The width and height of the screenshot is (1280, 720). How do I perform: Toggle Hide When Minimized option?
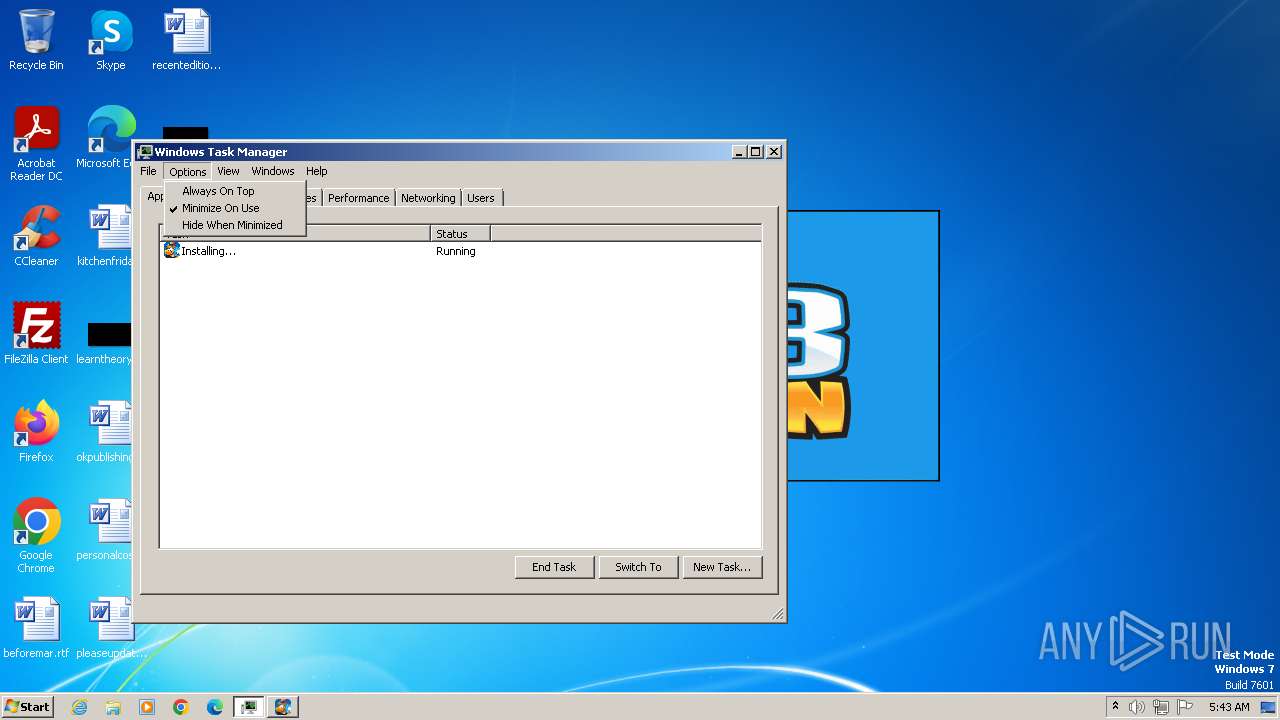(x=235, y=225)
